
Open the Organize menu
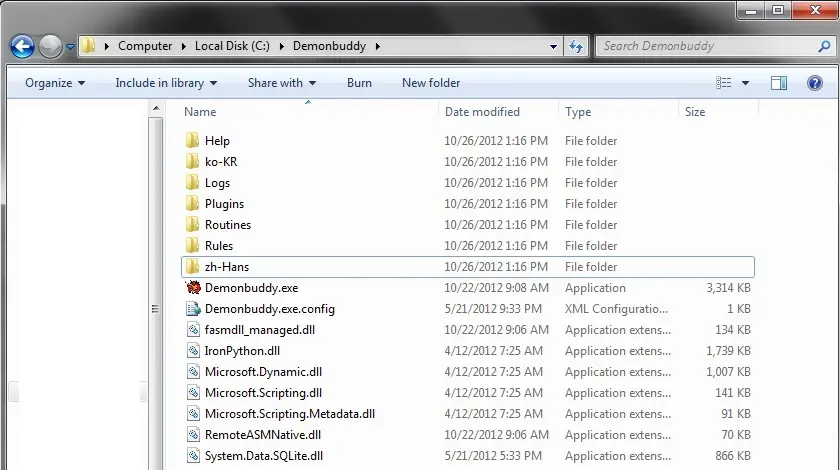pos(55,83)
